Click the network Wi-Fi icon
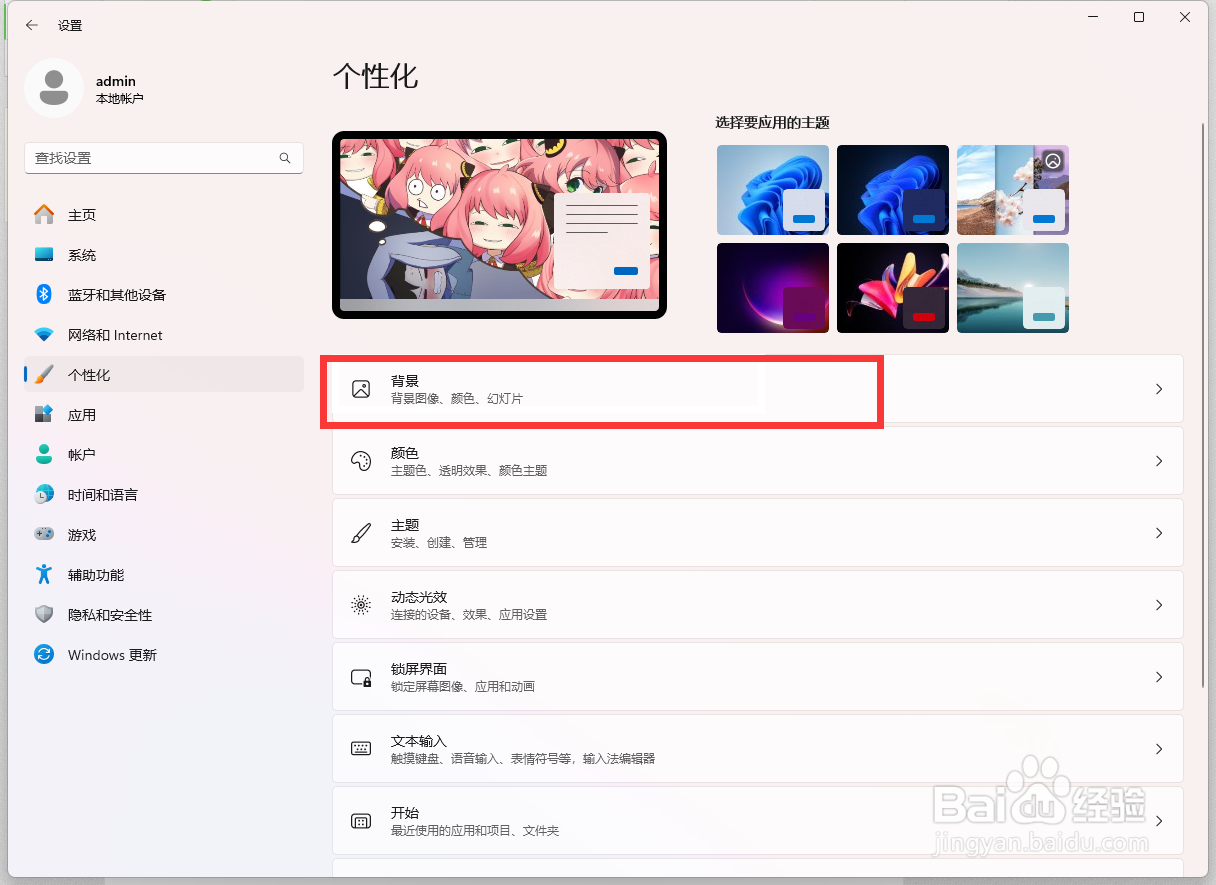Screen dimensions: 1216x885 [x=44, y=335]
